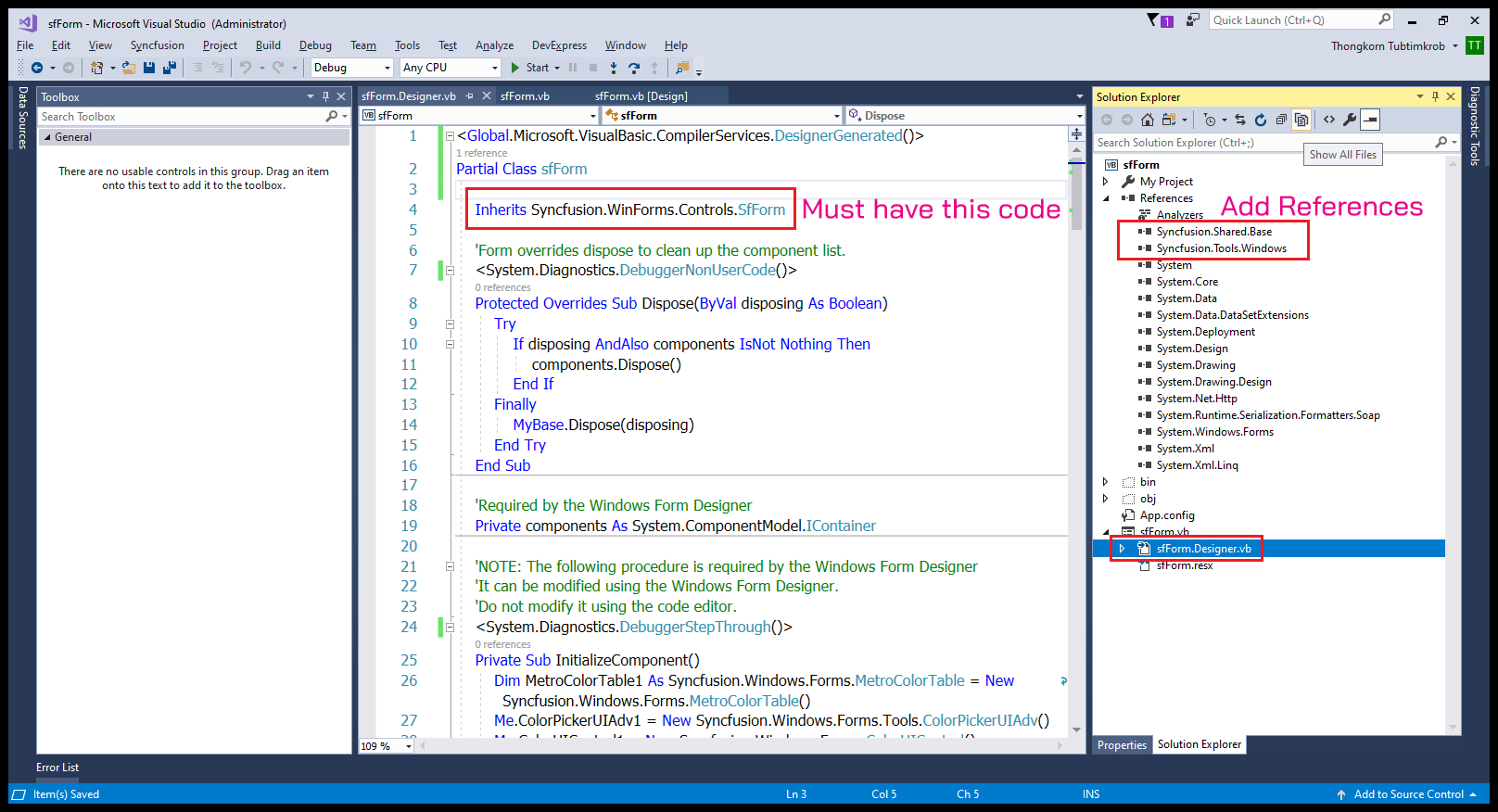Click the Undo arrow icon
Viewport: 1498px width, 812px height.
pos(245,68)
